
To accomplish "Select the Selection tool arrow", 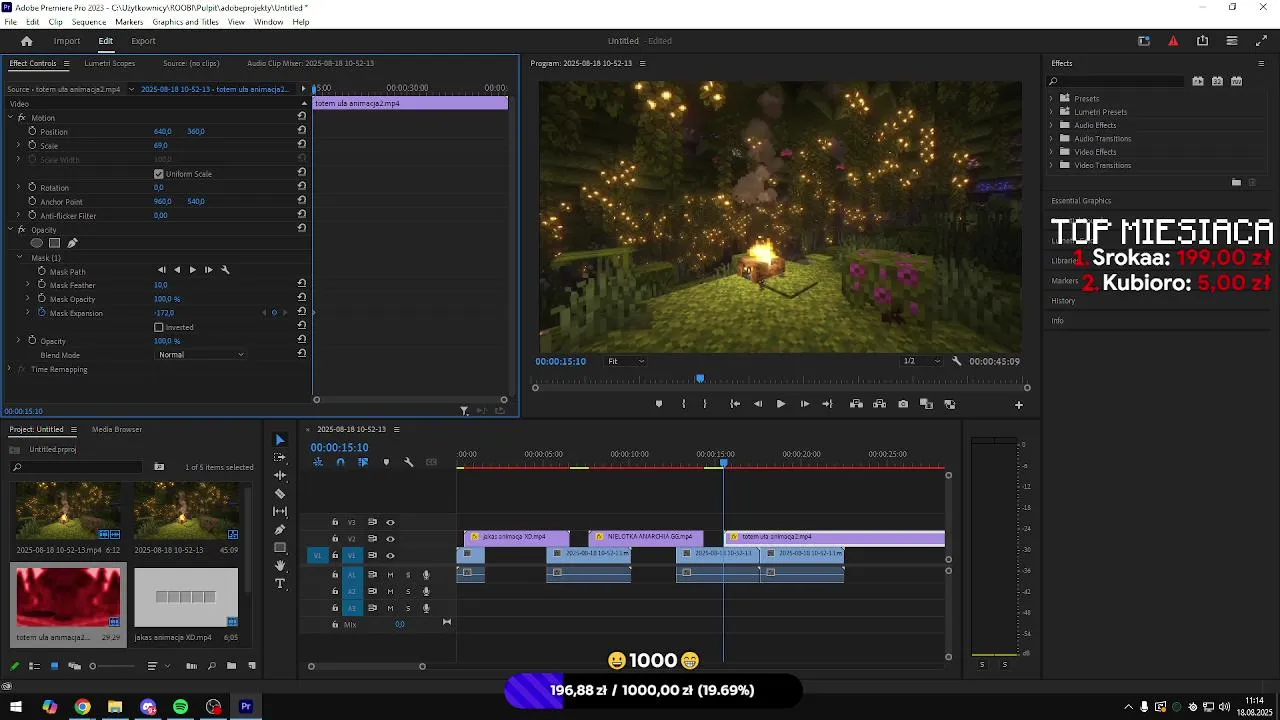I will pos(280,440).
